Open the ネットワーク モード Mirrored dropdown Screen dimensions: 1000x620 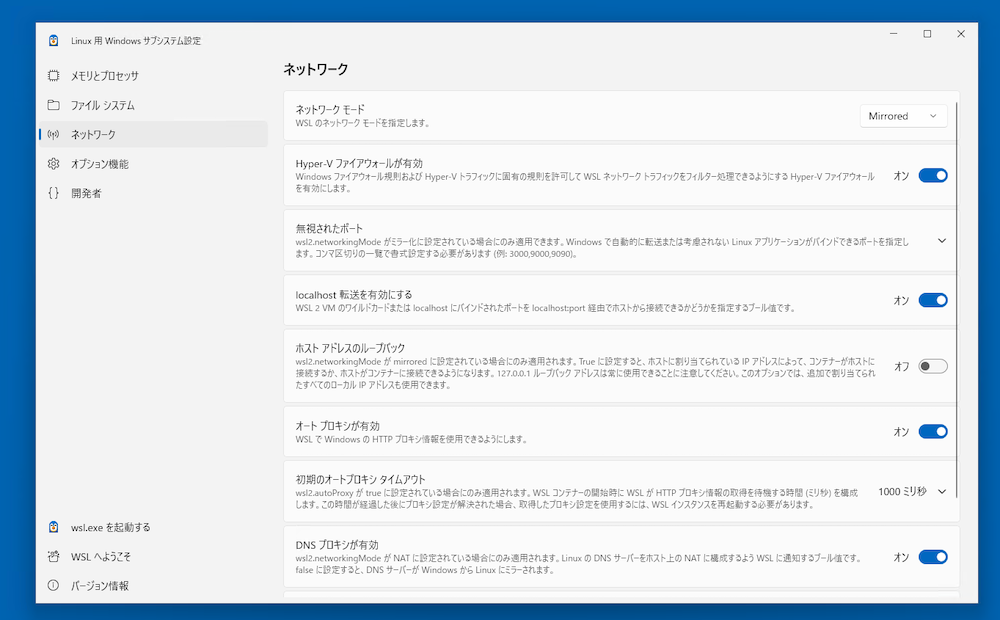903,116
